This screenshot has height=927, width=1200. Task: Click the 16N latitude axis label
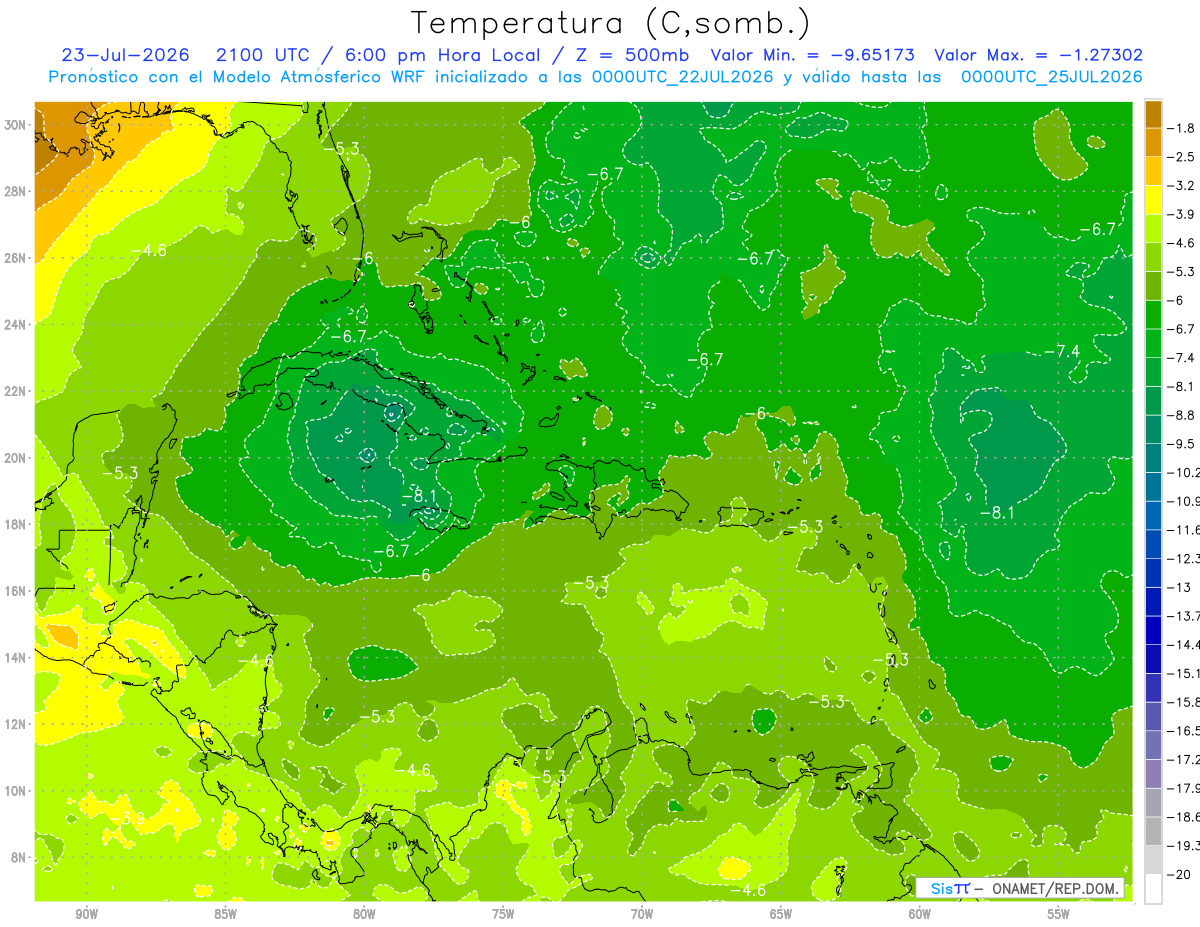coord(16,590)
